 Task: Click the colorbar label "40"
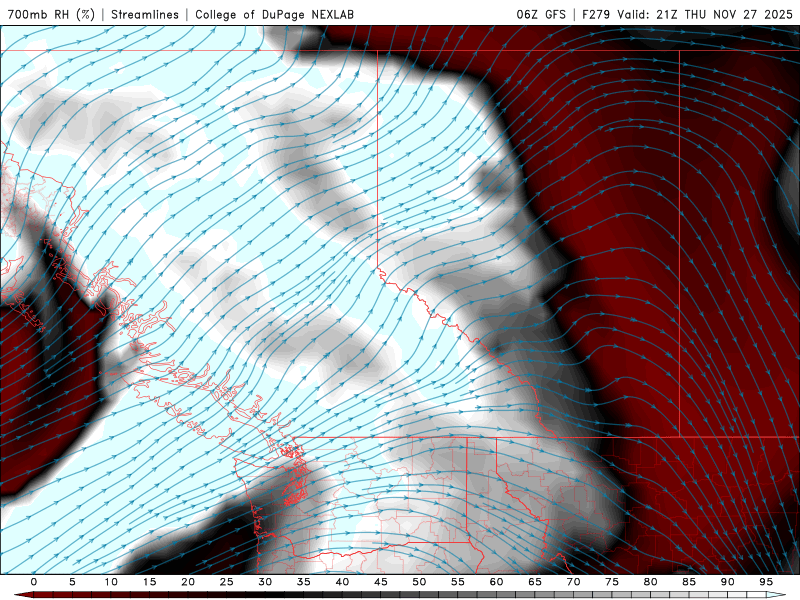point(342,582)
